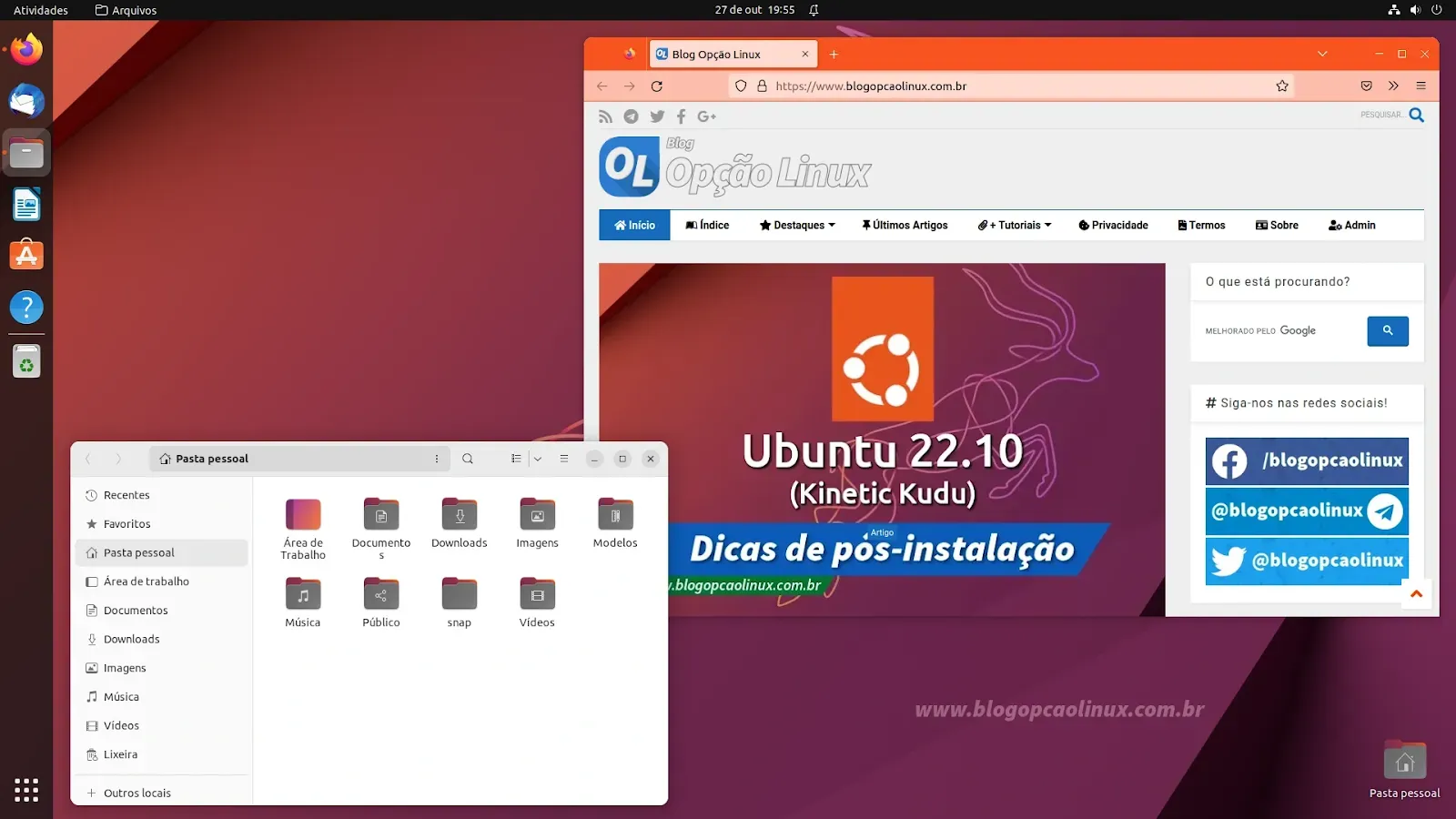The height and width of the screenshot is (819, 1456).
Task: Launch Firefox from the dock
Action: 26,49
